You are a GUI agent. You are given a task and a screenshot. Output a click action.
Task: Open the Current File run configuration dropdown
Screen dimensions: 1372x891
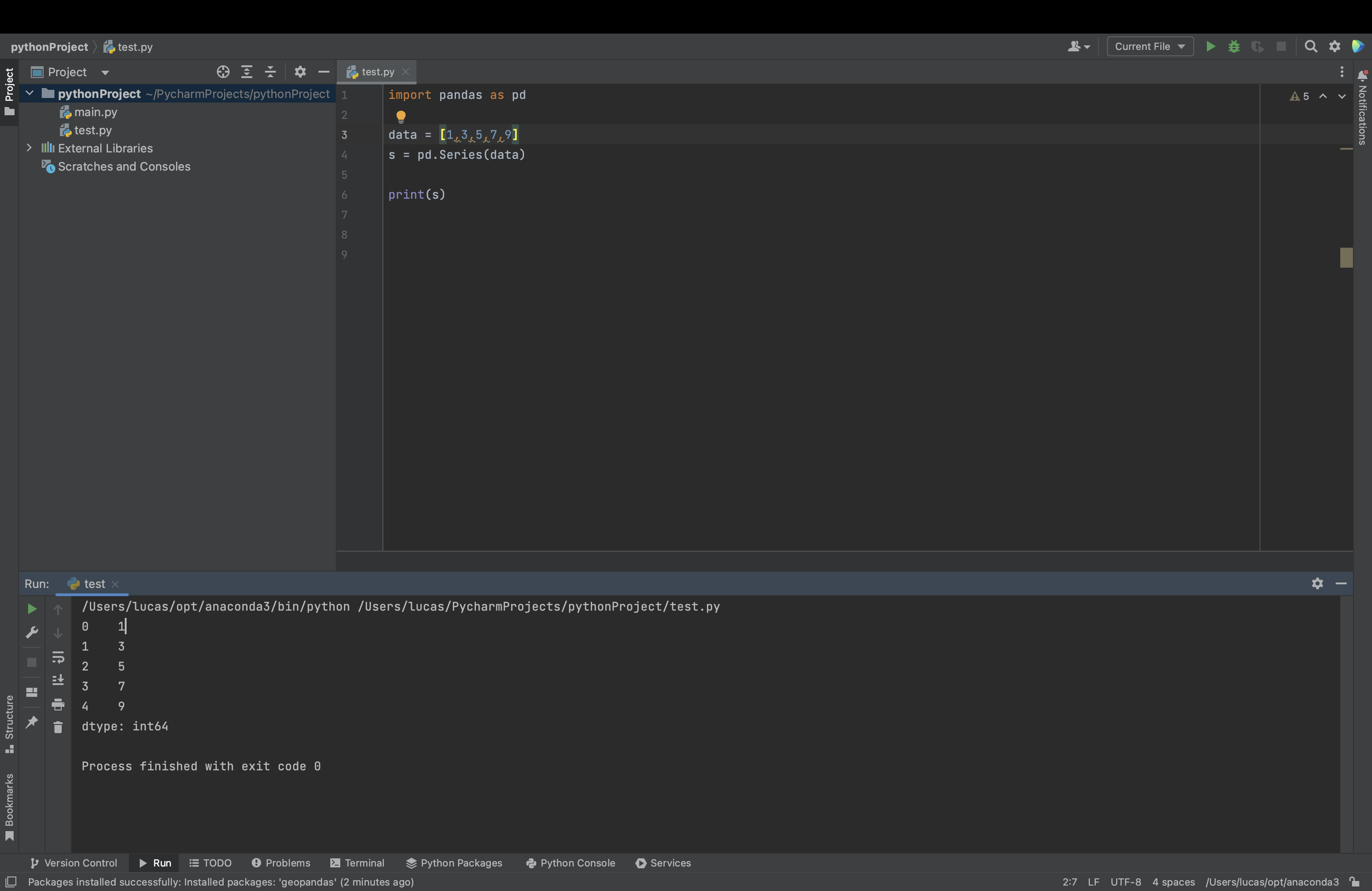click(x=1150, y=47)
